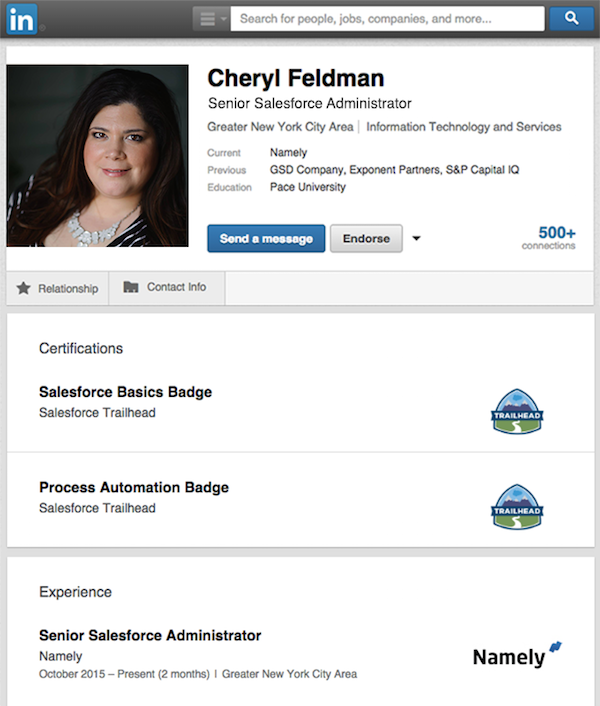Click the Contact Info card icon
Image resolution: width=600 pixels, height=706 pixels.
[x=131, y=287]
